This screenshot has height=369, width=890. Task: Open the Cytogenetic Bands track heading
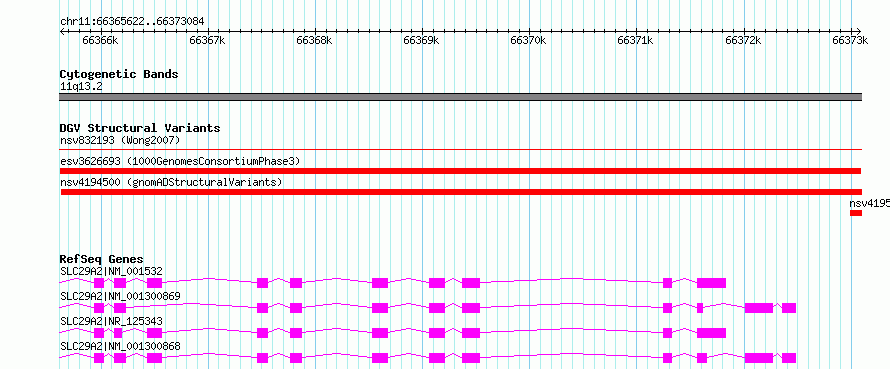pos(119,74)
